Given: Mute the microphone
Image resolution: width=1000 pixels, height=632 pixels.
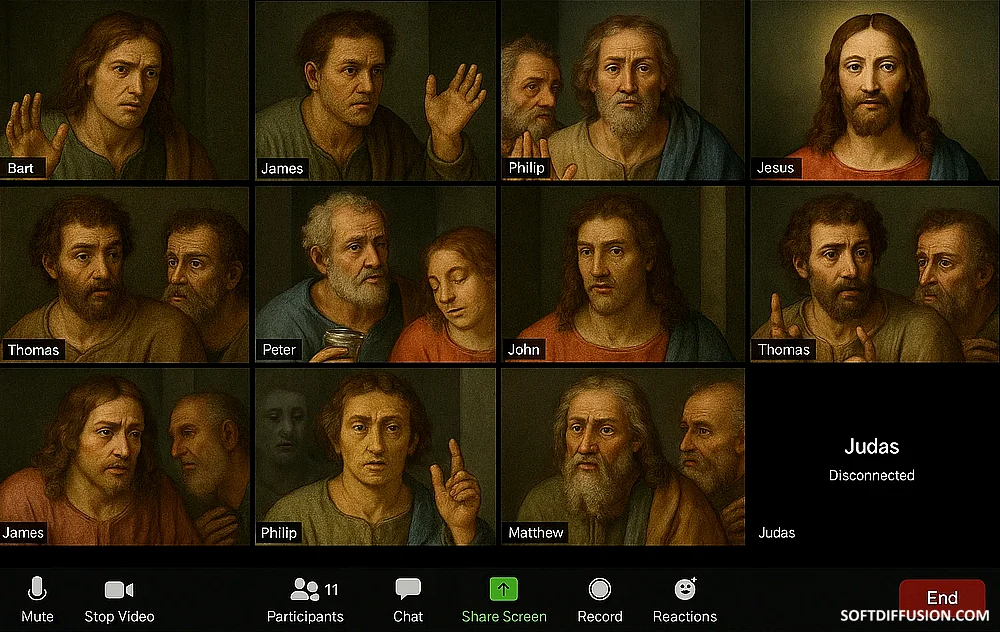Looking at the screenshot, I should (x=37, y=599).
